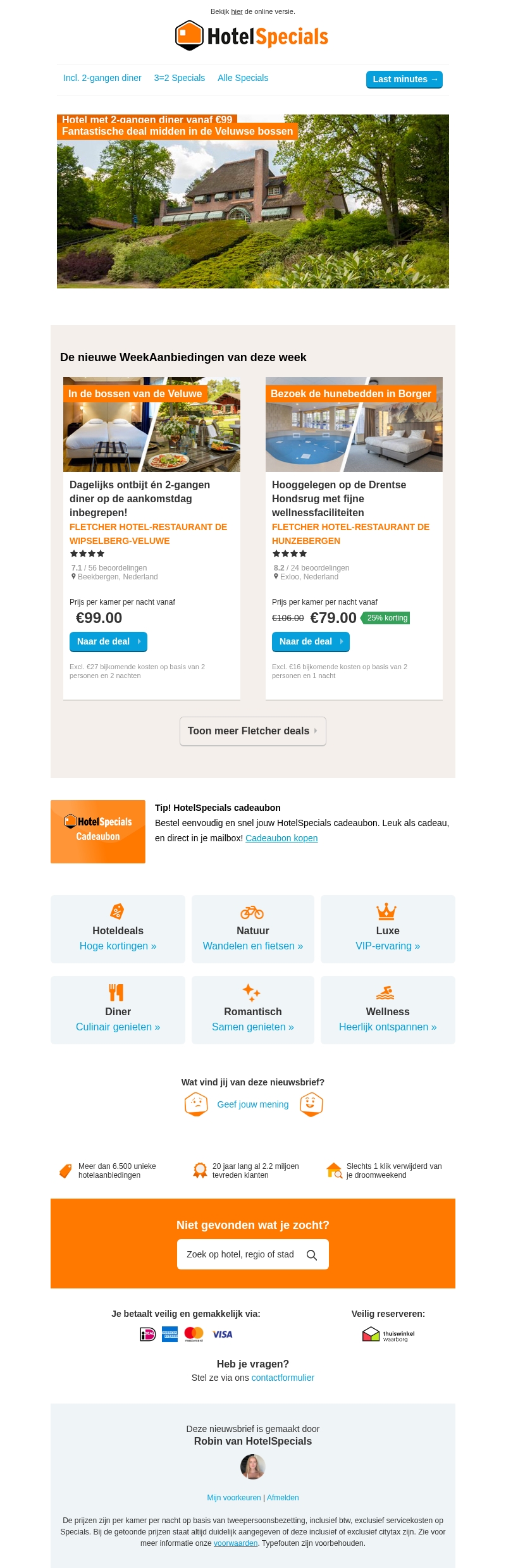This screenshot has width=506, height=1568.
Task: Click the Luxe crown icon
Action: (x=386, y=911)
